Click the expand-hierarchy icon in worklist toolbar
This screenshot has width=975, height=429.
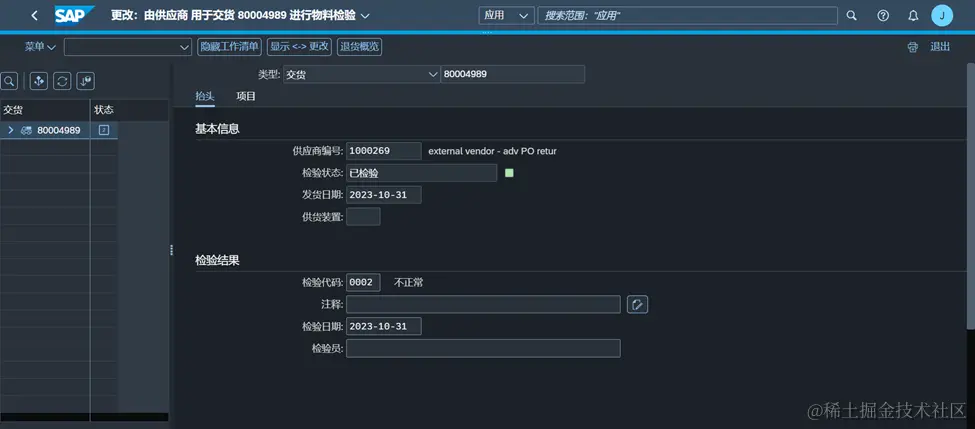click(x=39, y=81)
